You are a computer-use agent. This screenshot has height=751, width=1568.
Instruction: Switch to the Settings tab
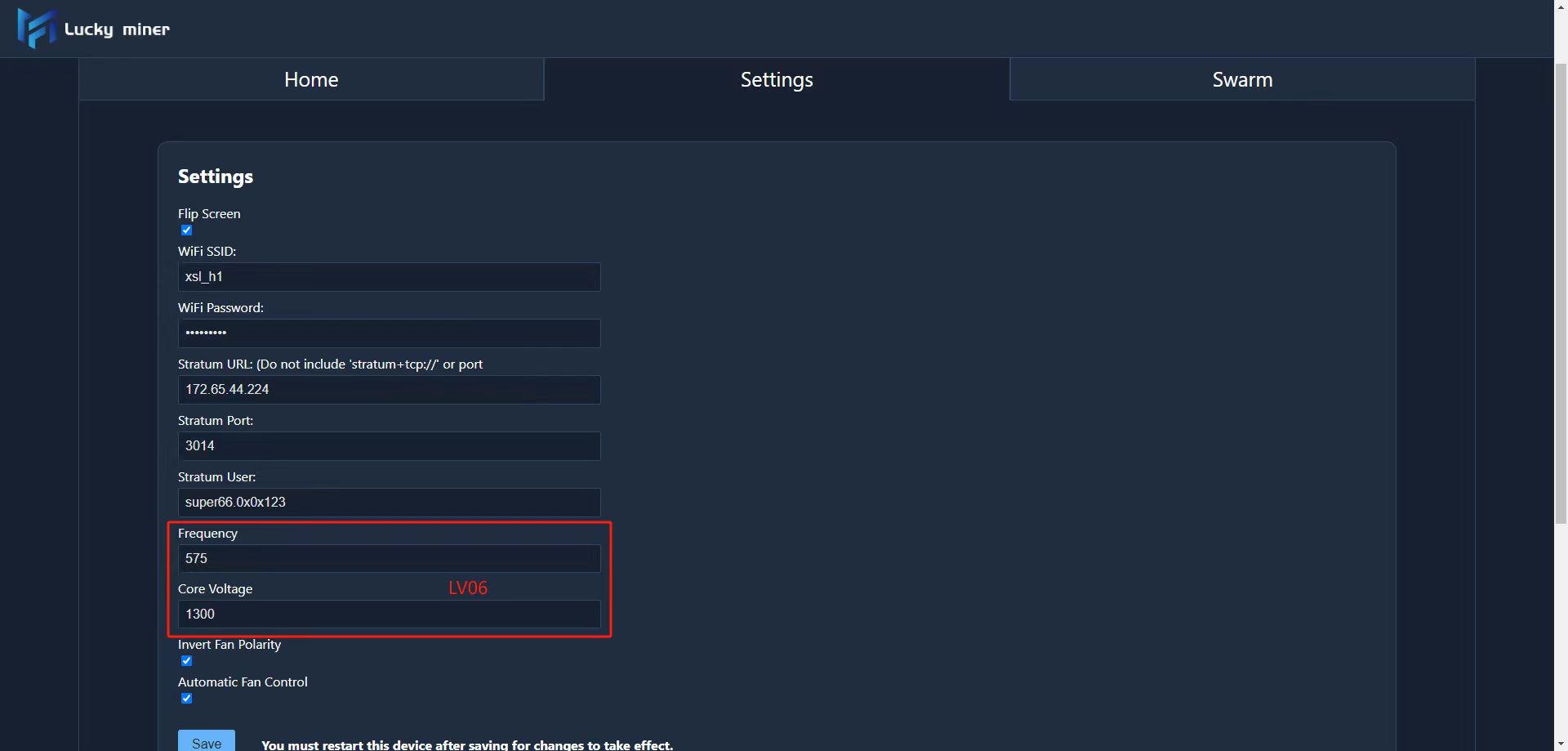(x=777, y=79)
